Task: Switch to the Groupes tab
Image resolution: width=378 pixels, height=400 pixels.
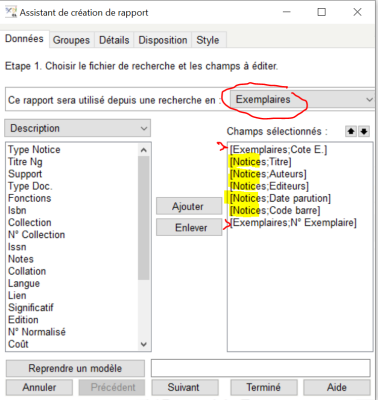Action: (71, 40)
